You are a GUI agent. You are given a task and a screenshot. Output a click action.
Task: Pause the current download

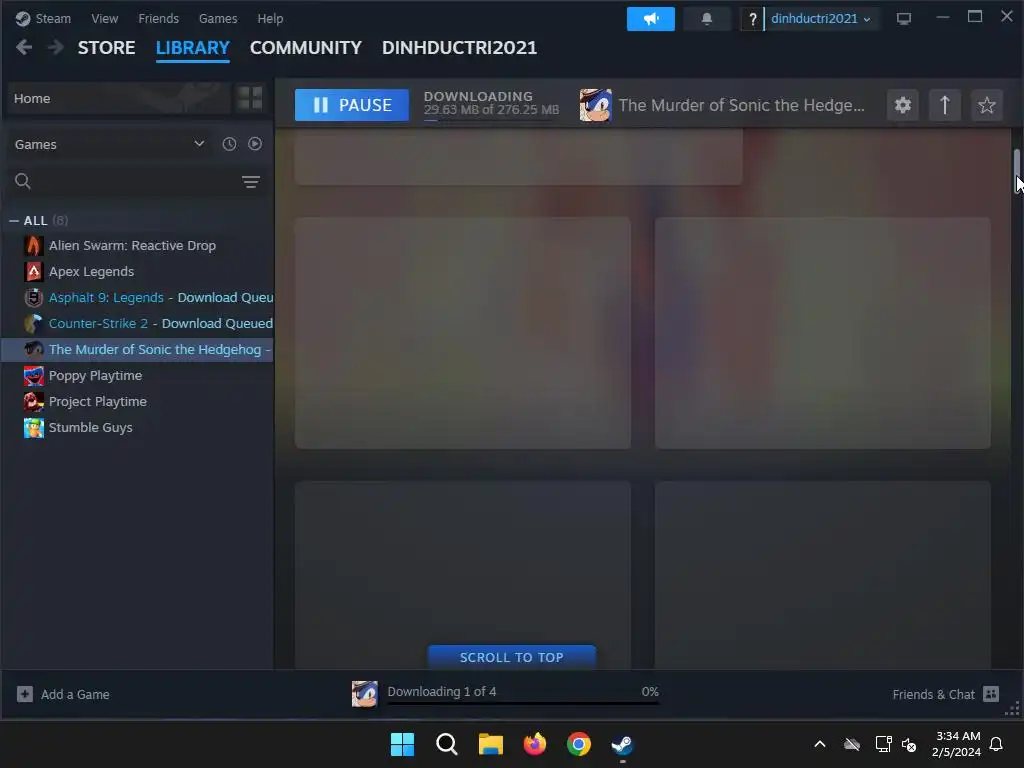pos(351,105)
